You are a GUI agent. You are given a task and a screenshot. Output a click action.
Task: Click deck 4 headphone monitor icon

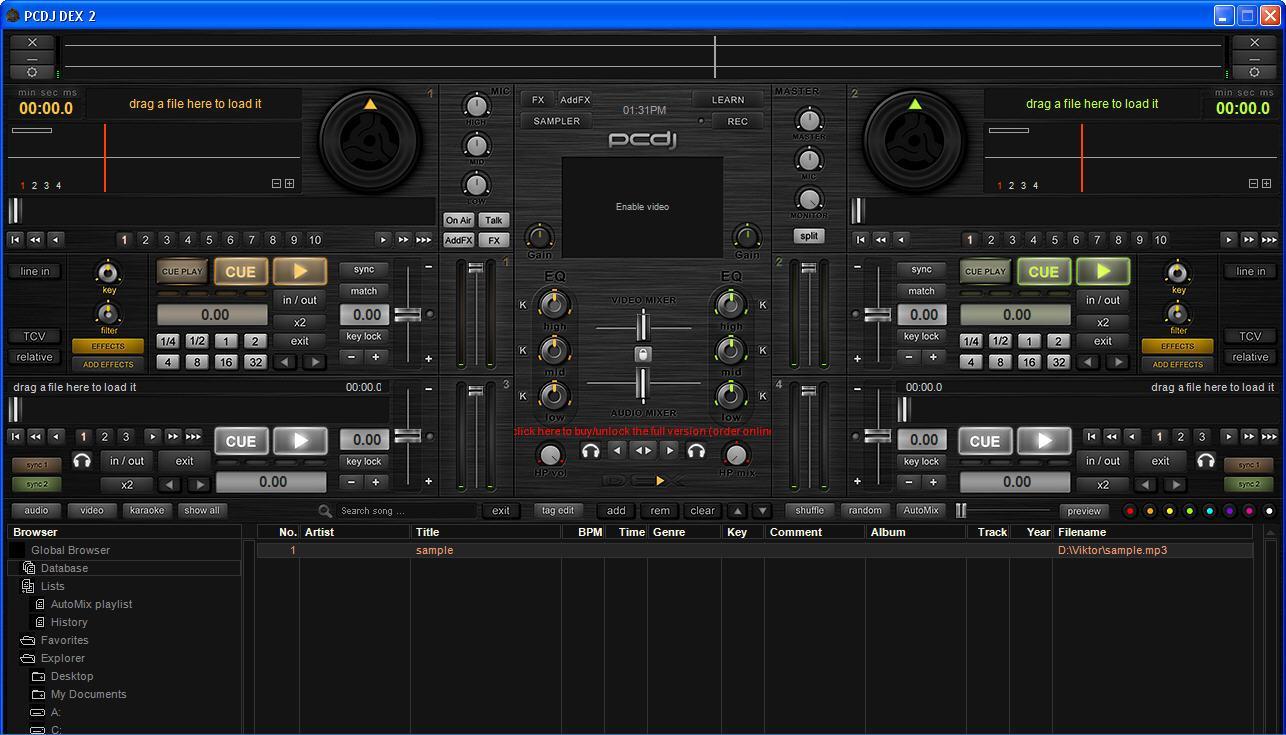[1205, 460]
